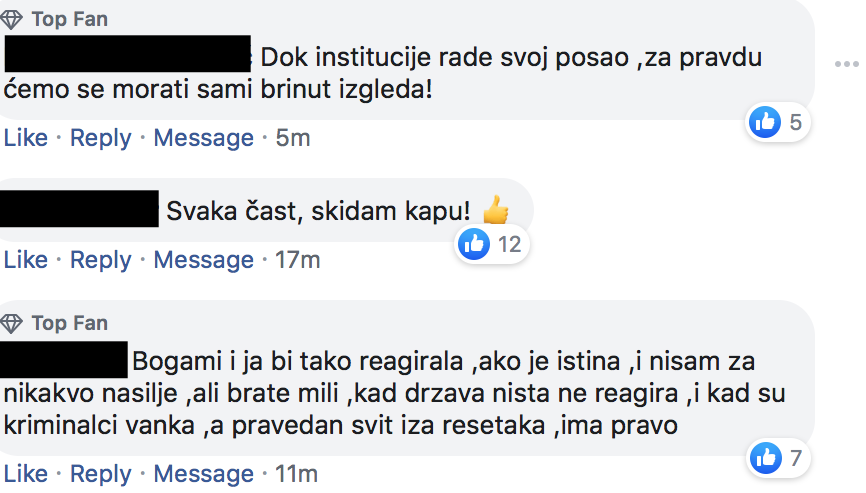Click the yellow thumbs-up emoji in the 'Svaka čast' comment

495,210
